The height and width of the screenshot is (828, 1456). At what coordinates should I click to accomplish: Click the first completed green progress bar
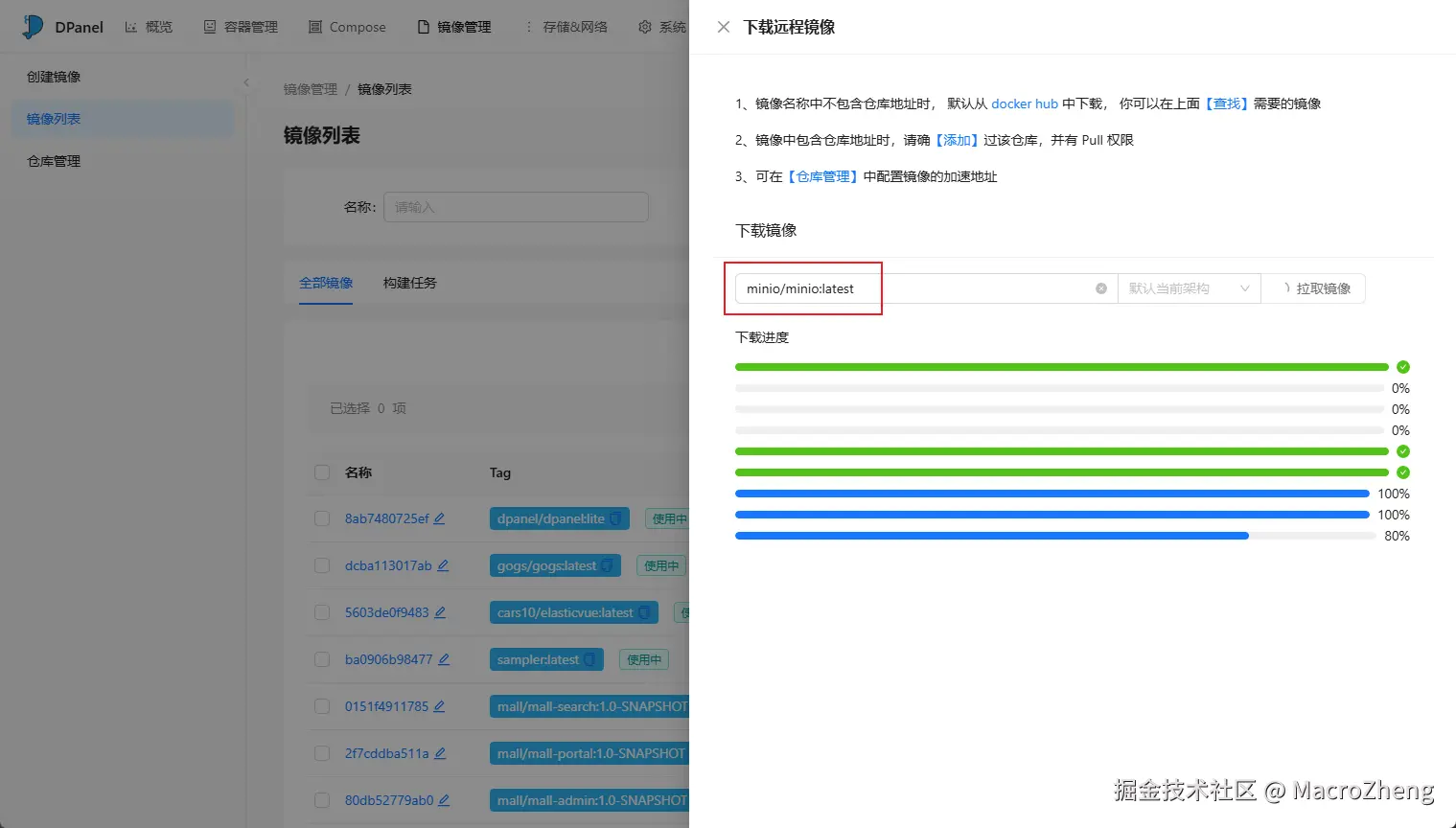click(x=1062, y=367)
